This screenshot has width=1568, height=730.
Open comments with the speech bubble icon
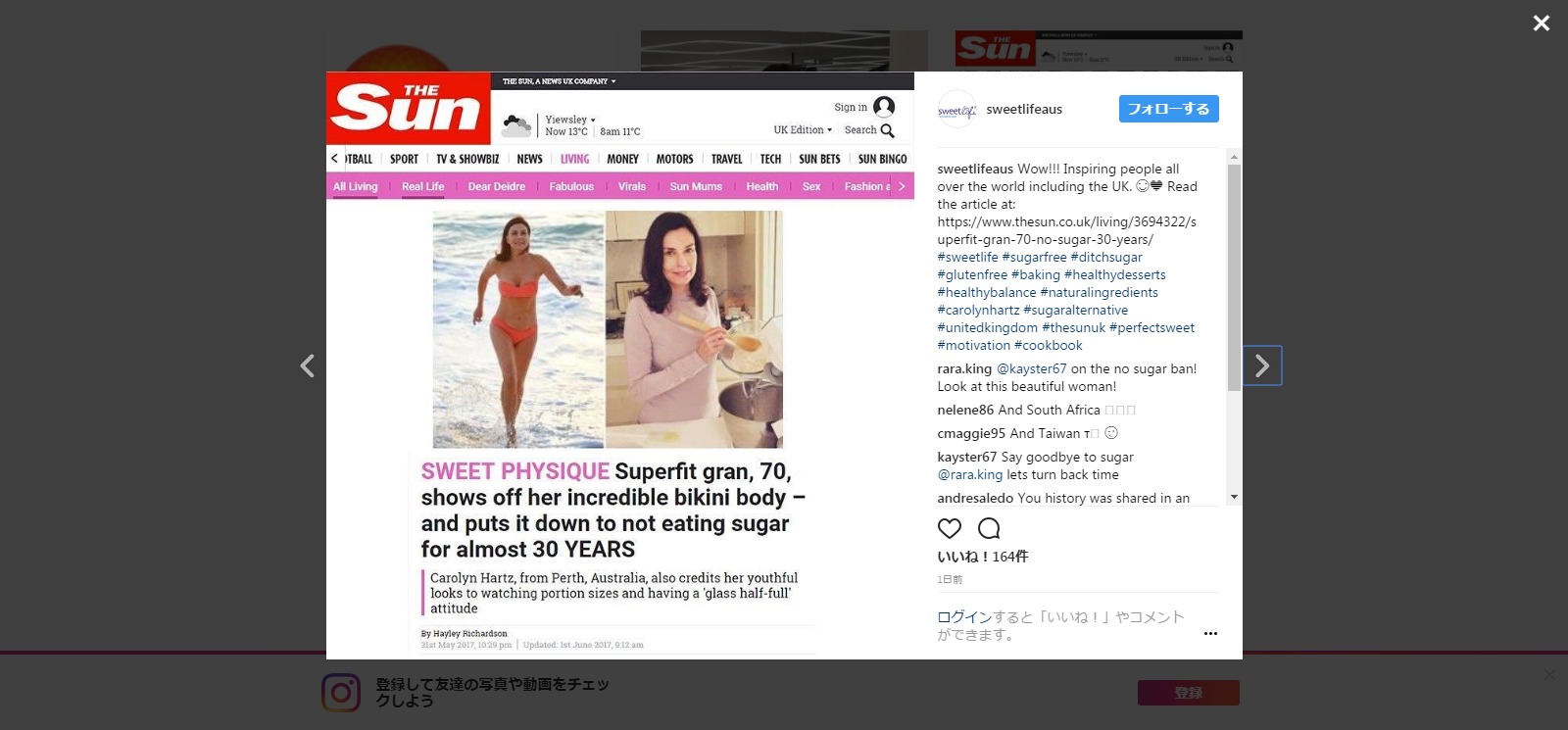(x=989, y=528)
